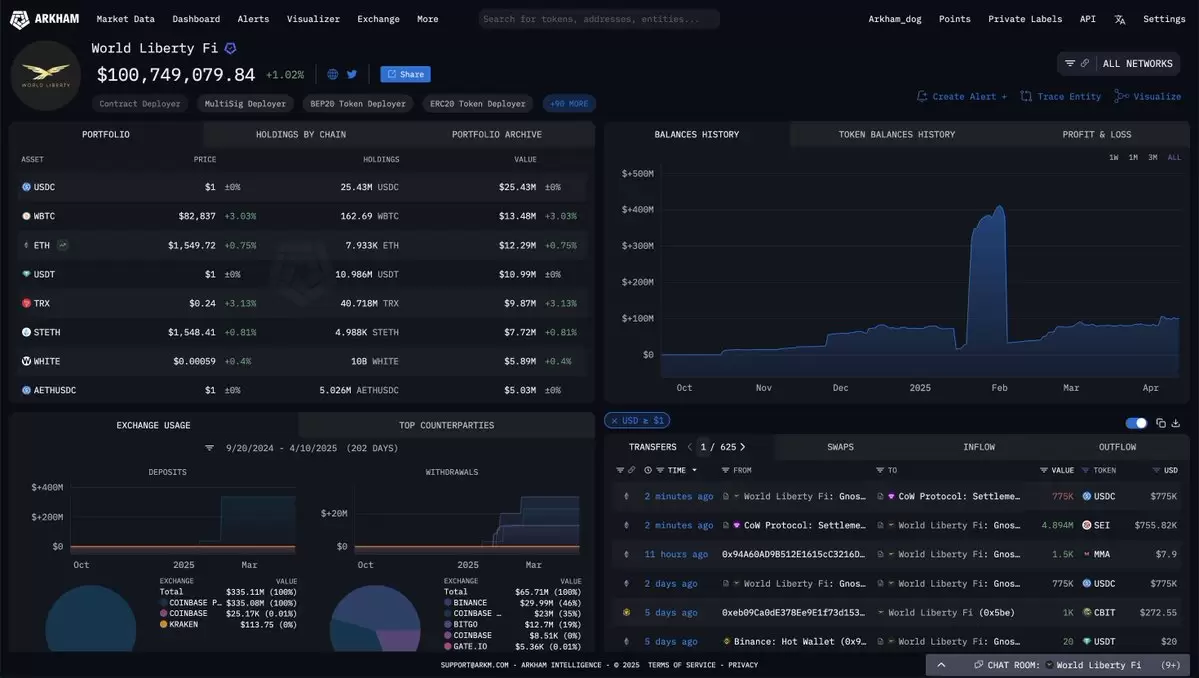Screen dimensions: 1199x678
Task: Go to next transfers page
Action: pyautogui.click(x=742, y=447)
